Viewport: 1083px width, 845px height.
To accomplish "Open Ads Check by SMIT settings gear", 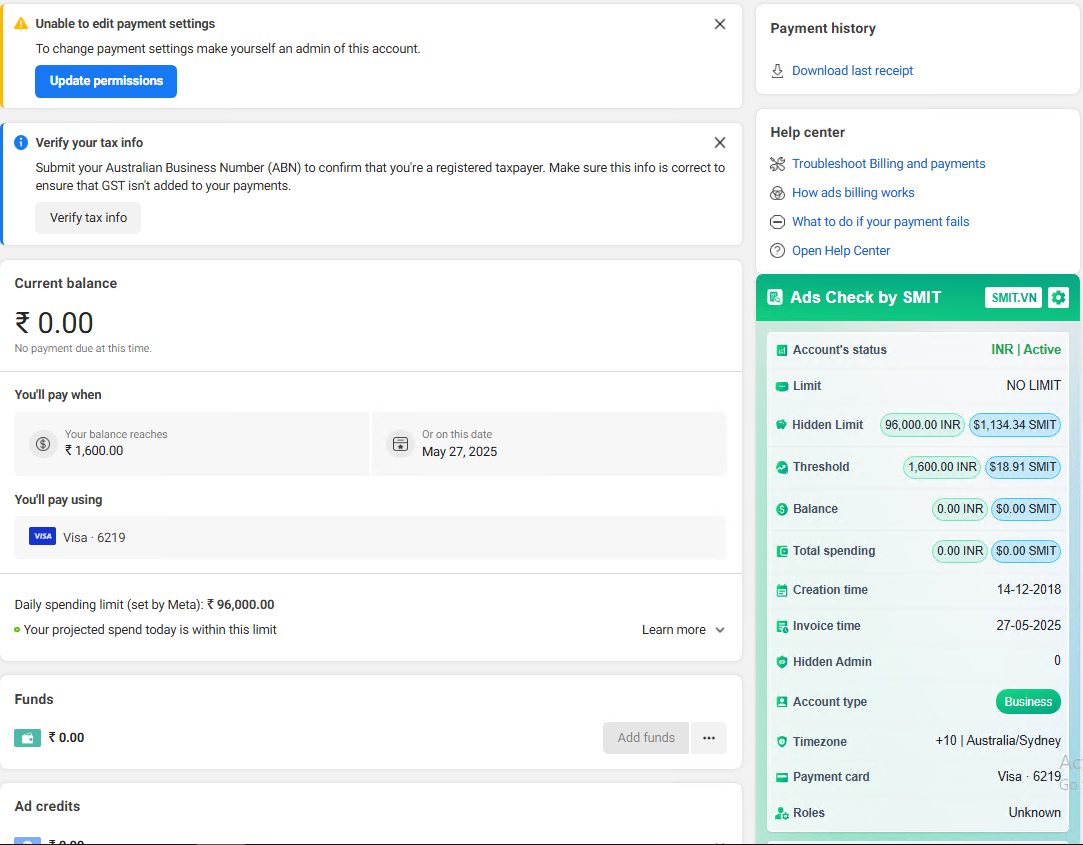I will (1058, 298).
